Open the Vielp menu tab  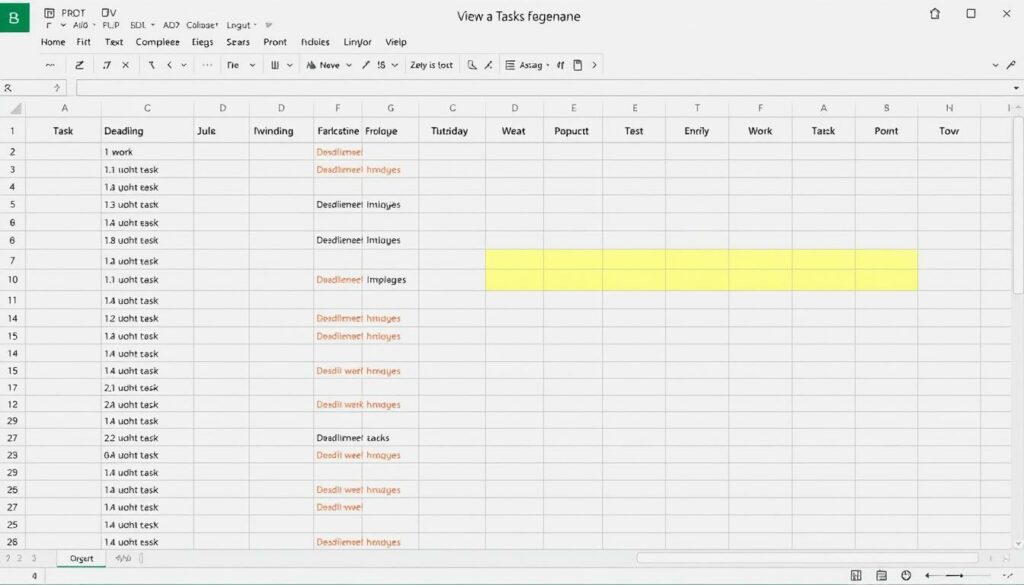coord(396,42)
